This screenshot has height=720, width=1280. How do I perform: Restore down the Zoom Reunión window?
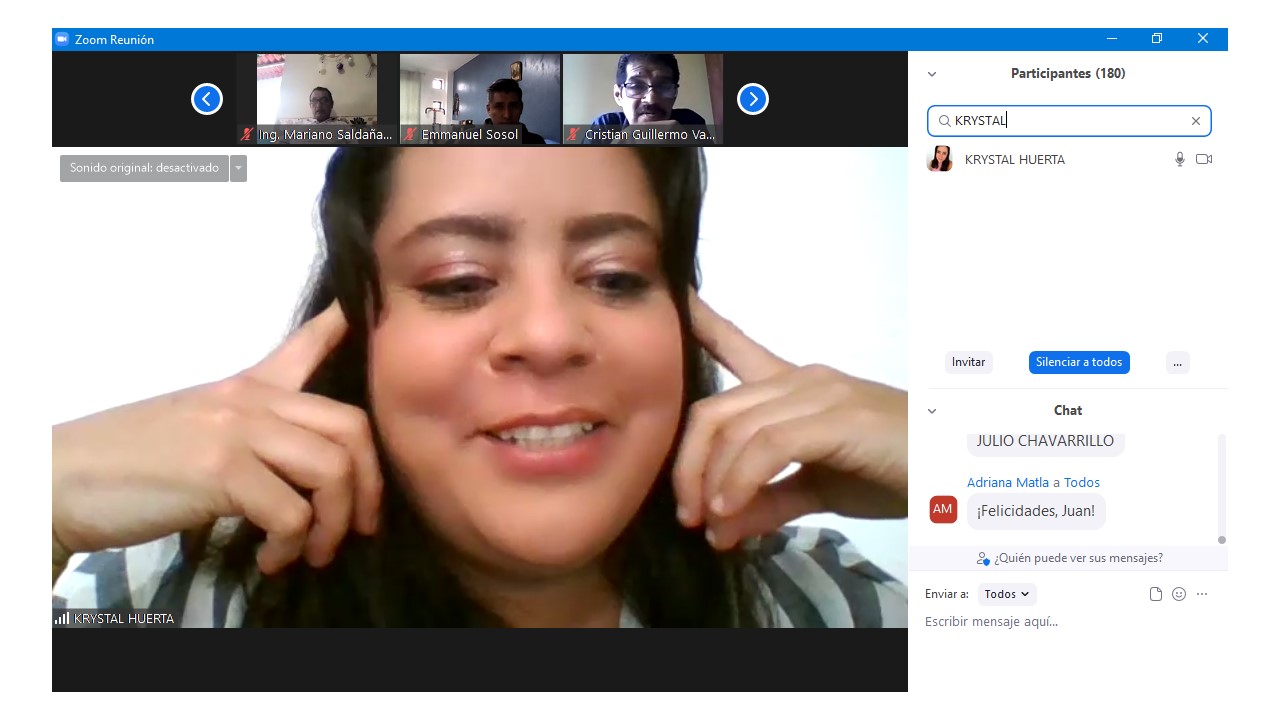[x=1157, y=39]
